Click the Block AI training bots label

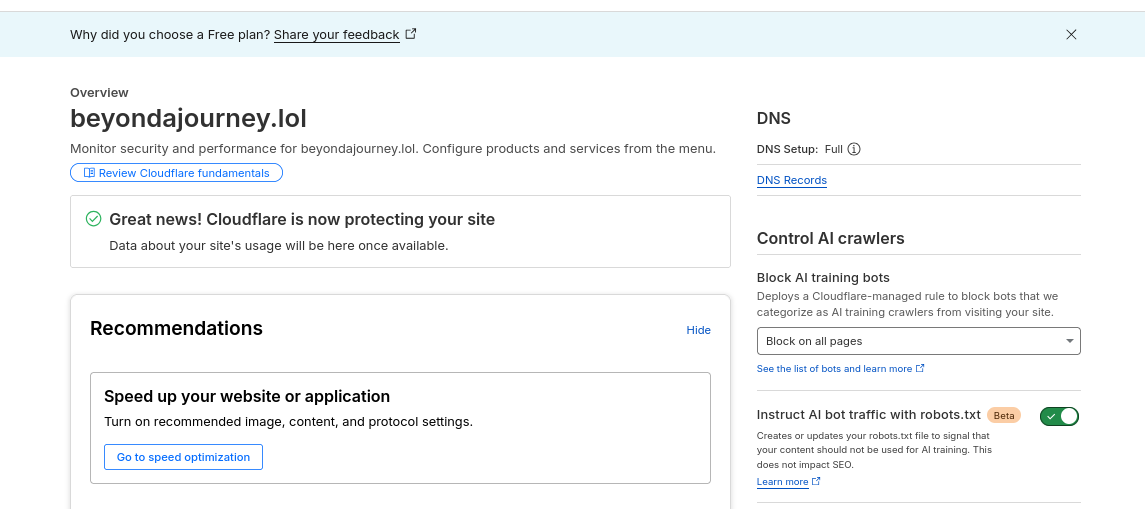pyautogui.click(x=823, y=278)
